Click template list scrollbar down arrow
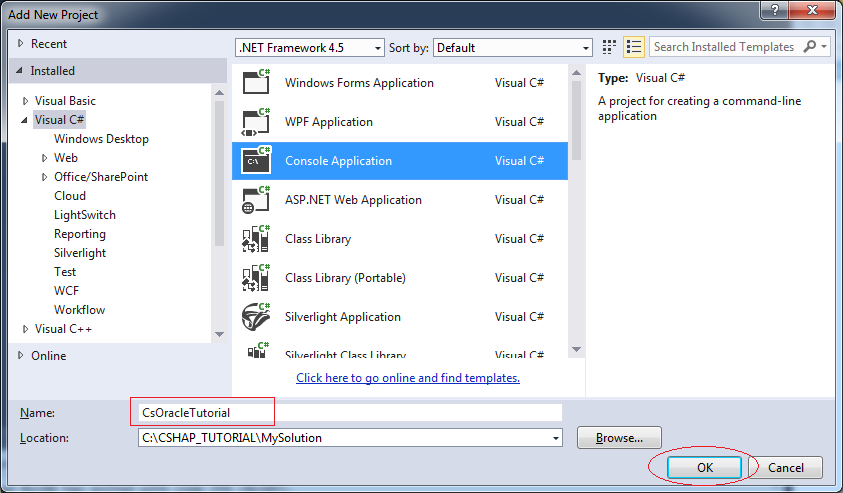843x493 pixels. click(x=576, y=349)
